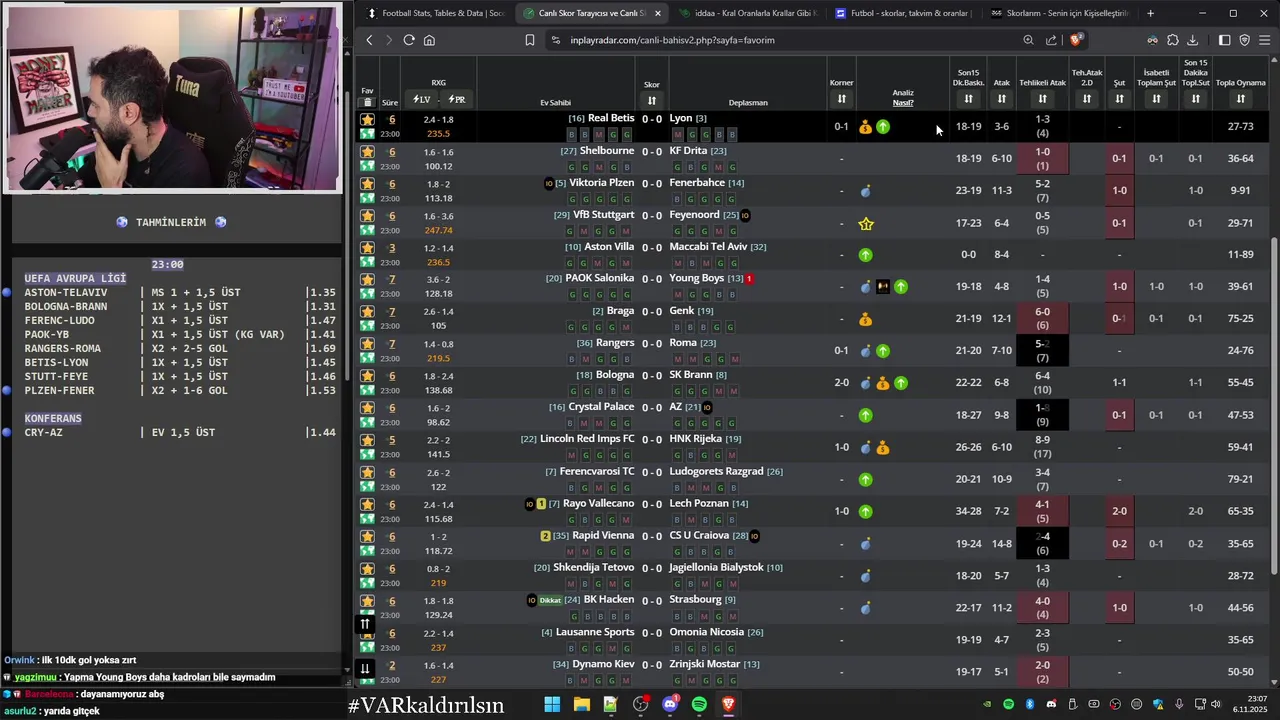Sort the Korner column
Viewport: 1280px width, 720px height.
pos(841,99)
